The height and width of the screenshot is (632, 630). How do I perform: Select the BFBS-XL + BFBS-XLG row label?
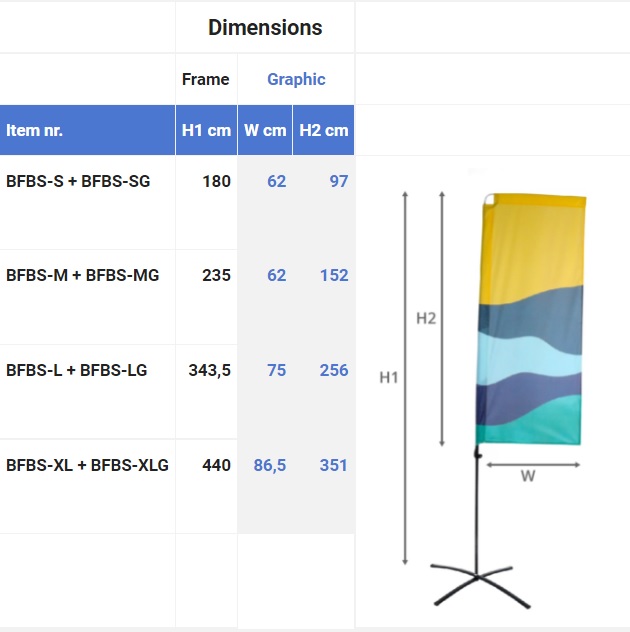point(87,465)
